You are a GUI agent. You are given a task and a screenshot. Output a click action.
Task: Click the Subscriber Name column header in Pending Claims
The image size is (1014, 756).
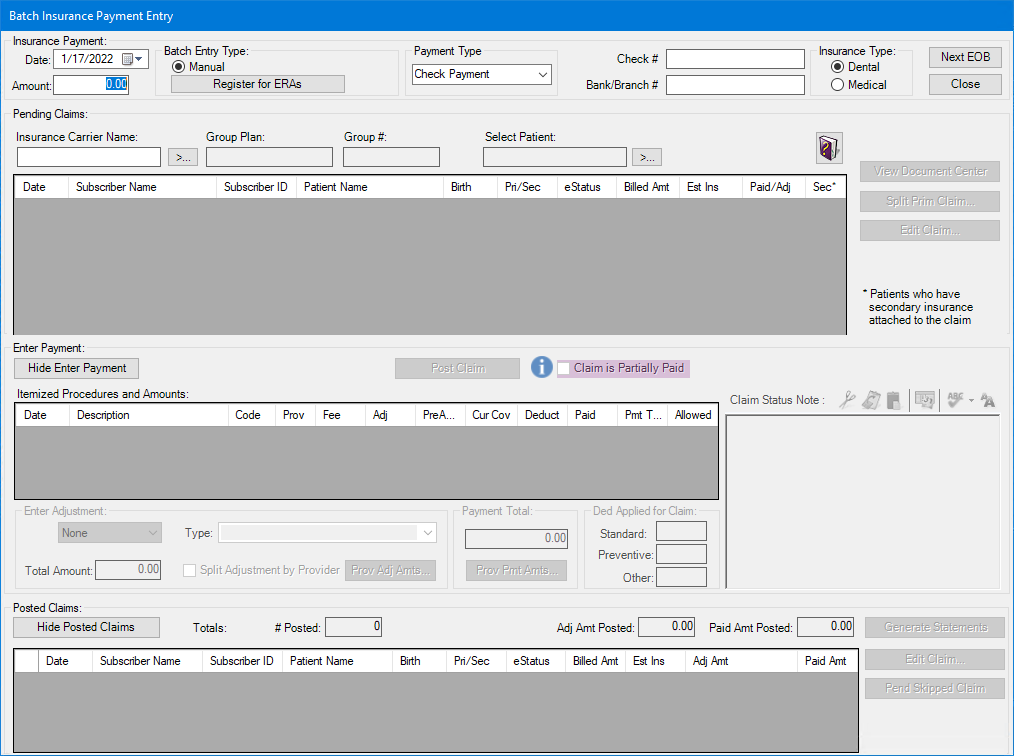[116, 187]
